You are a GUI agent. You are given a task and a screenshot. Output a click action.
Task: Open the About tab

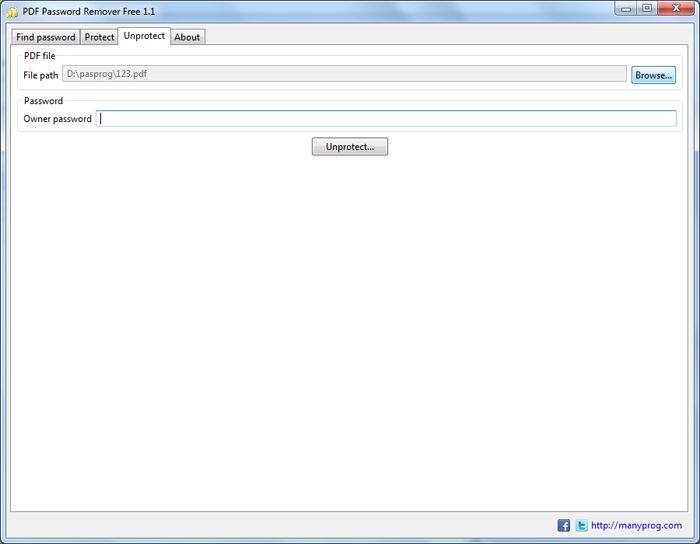(187, 37)
